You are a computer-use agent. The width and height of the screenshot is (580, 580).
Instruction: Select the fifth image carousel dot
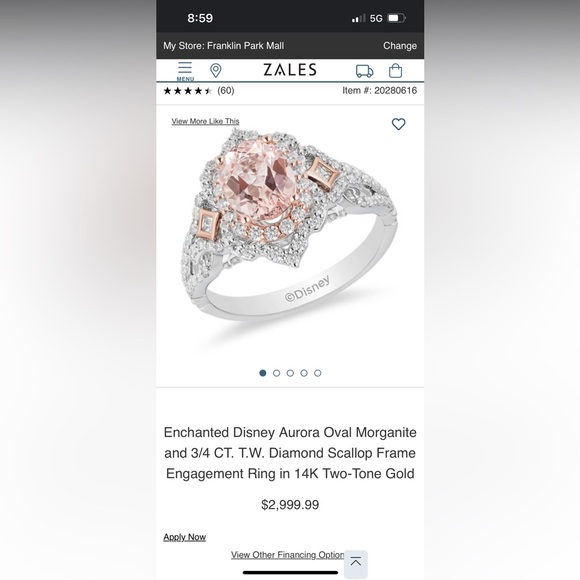pyautogui.click(x=318, y=373)
